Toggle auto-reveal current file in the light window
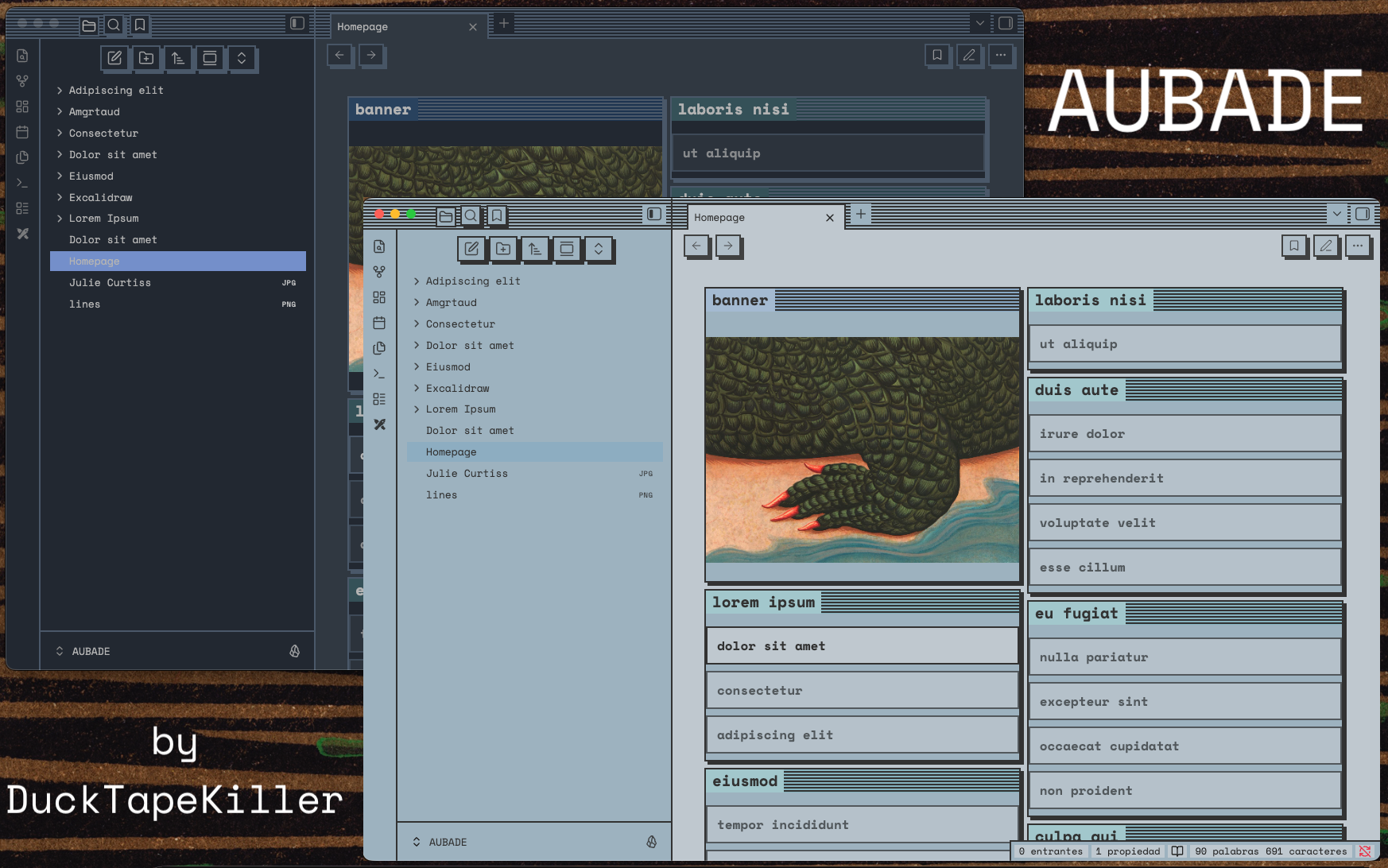The image size is (1388, 868). [x=567, y=249]
